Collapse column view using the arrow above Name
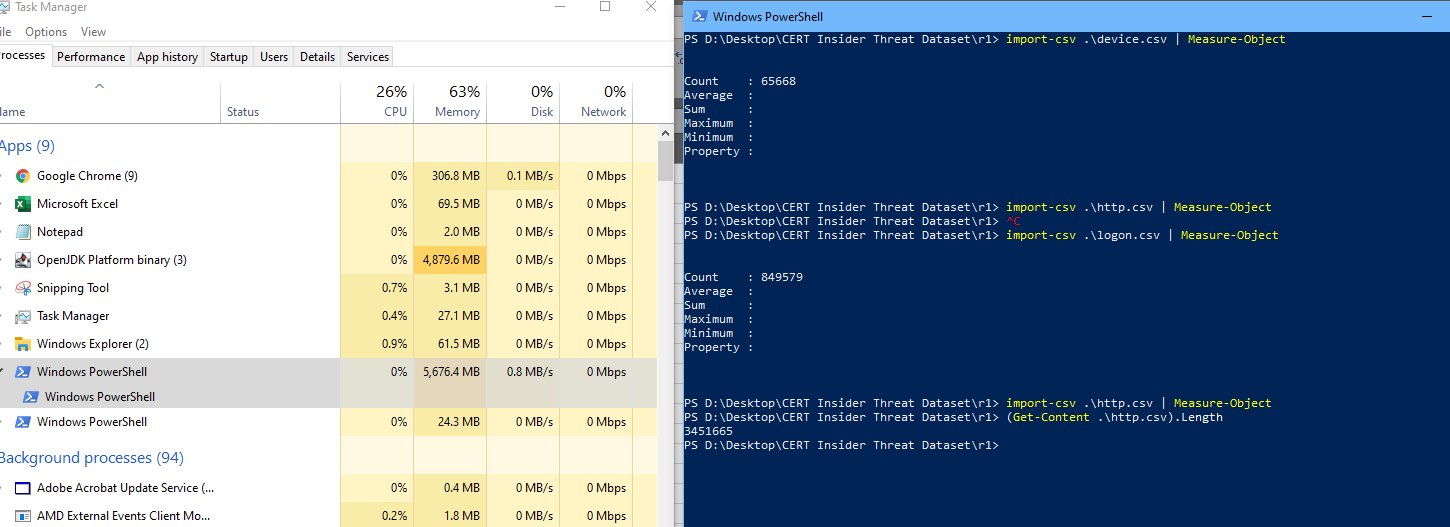 pos(98,87)
